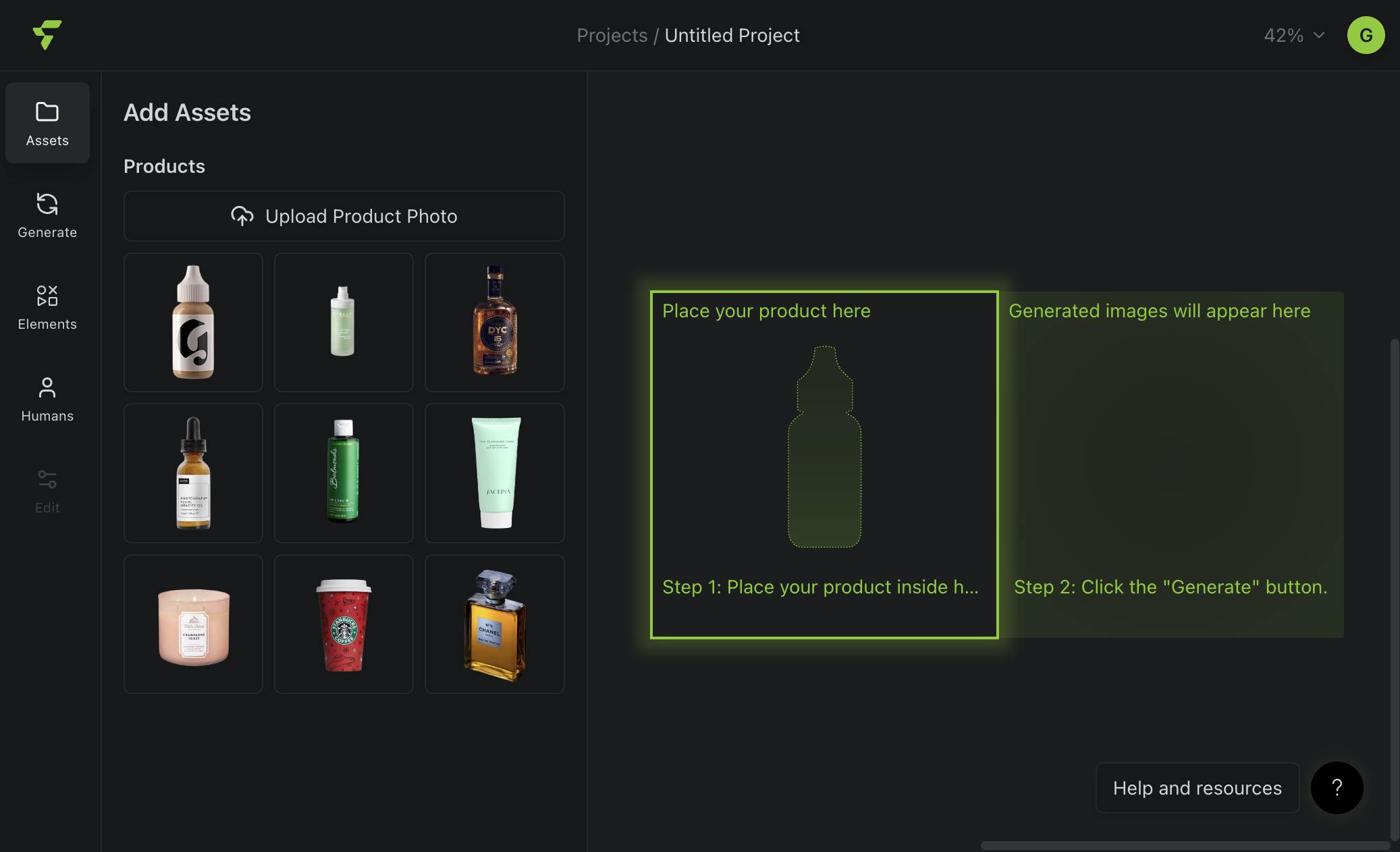Click the Untitled Project title
The width and height of the screenshot is (1400, 852).
pyautogui.click(x=732, y=35)
